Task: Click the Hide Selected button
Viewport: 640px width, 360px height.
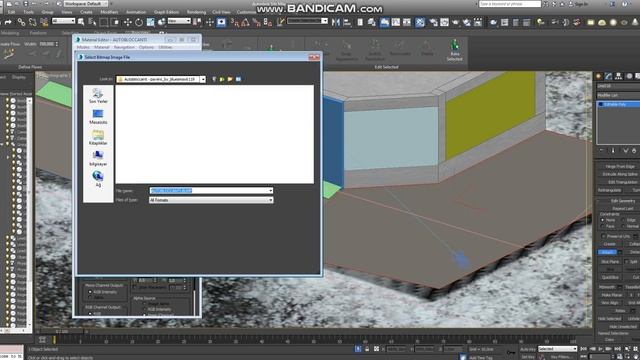Action: pos(610,319)
